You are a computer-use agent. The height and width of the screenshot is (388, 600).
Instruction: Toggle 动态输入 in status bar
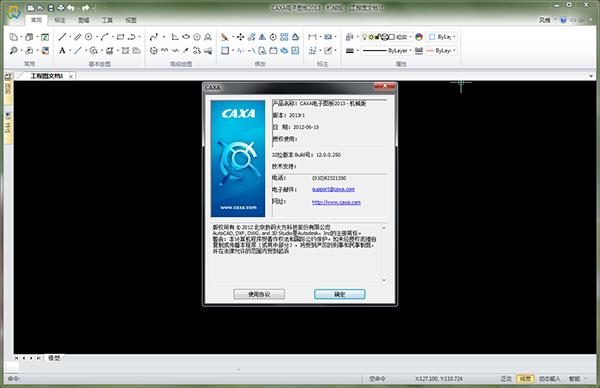click(x=549, y=378)
